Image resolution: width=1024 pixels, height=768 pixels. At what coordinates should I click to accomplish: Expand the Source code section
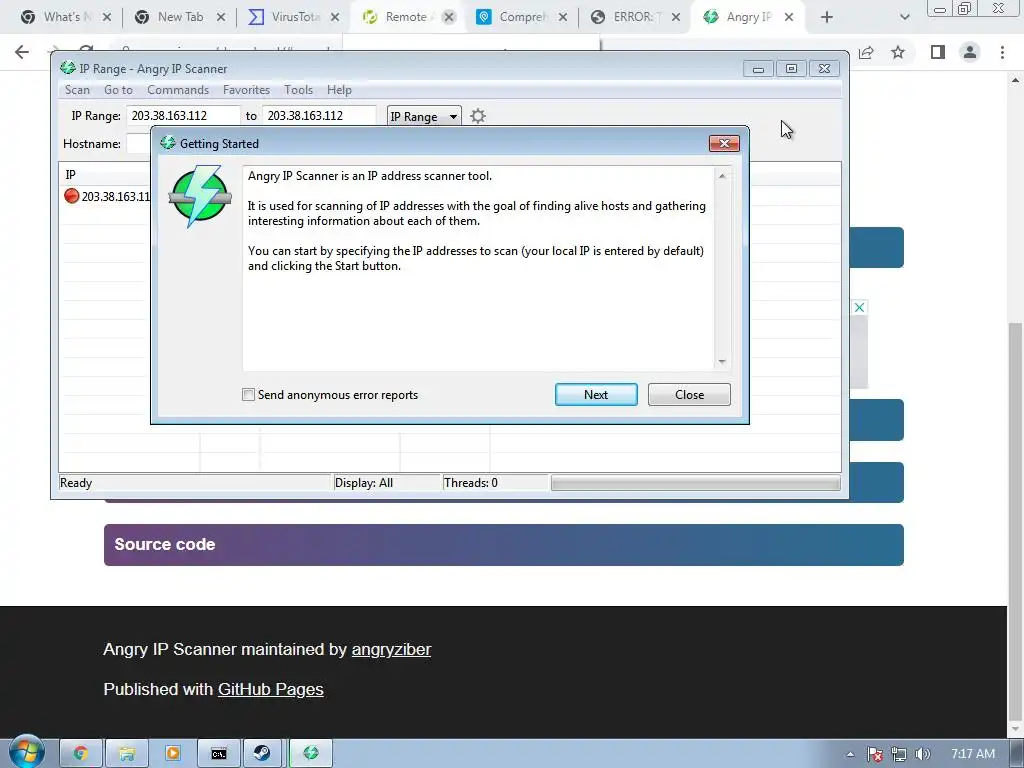(x=504, y=545)
